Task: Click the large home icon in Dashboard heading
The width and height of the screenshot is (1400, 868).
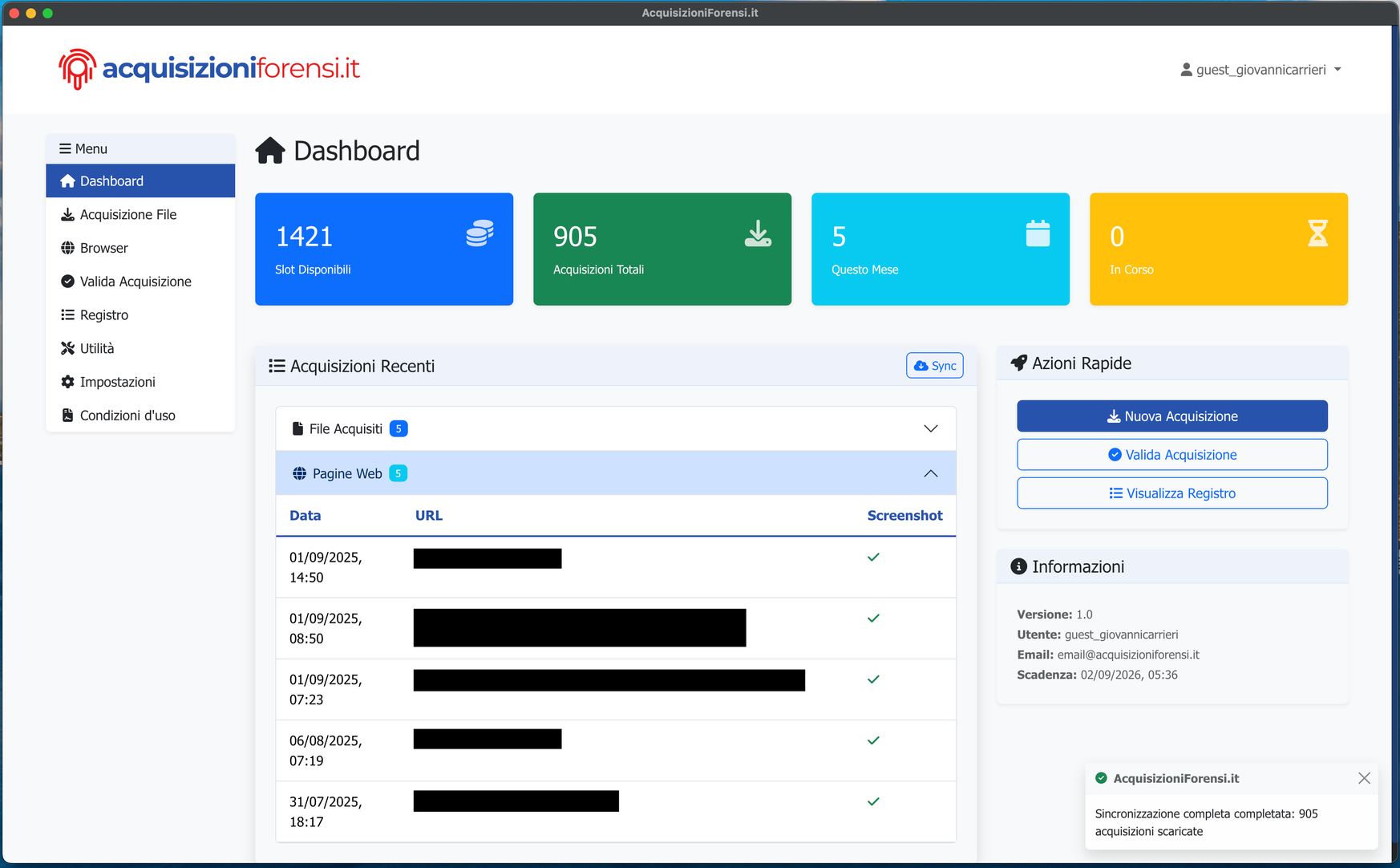Action: pos(270,151)
